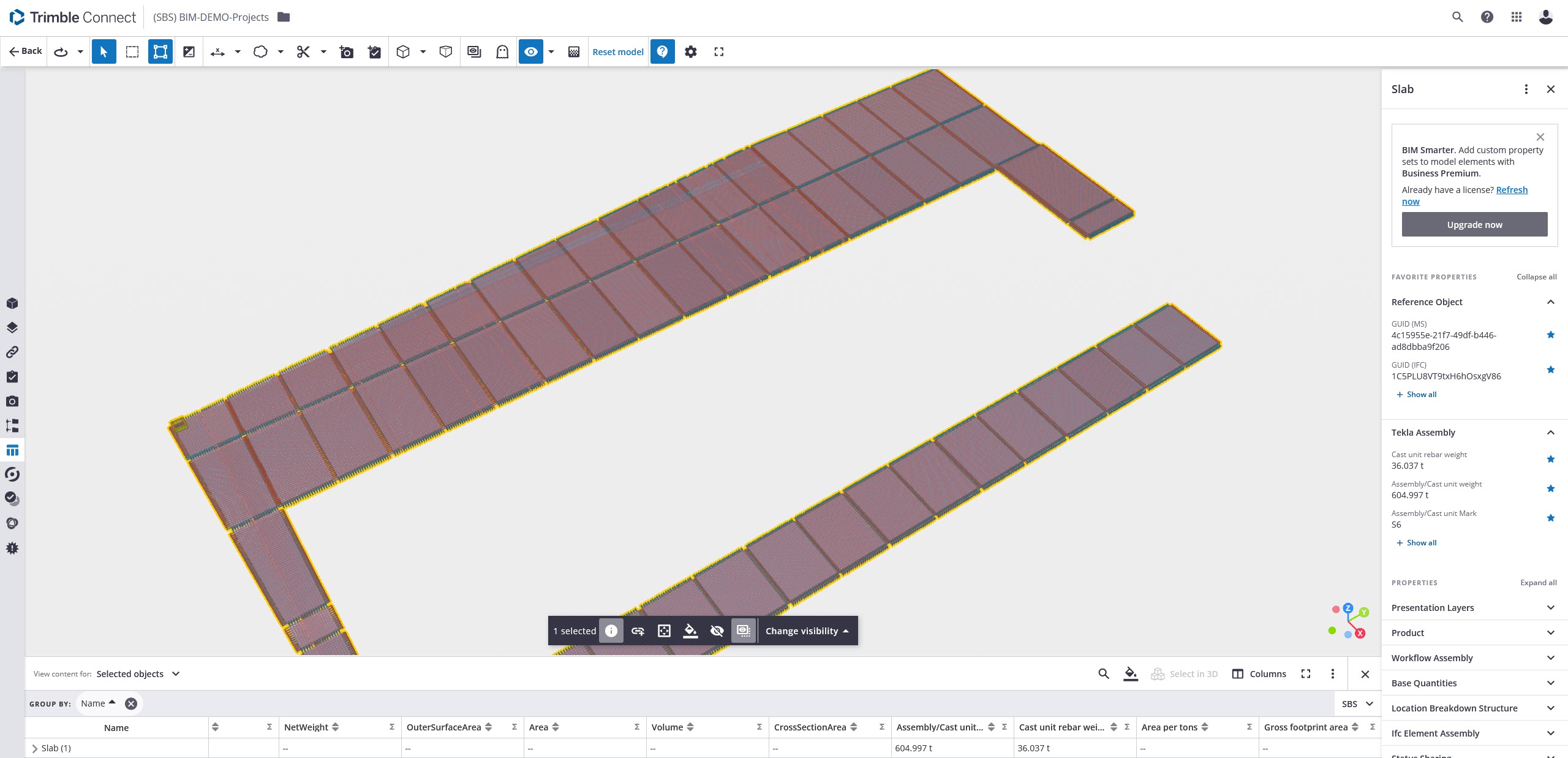Select the arrow selection tool
This screenshot has height=758, width=1568.
click(104, 51)
